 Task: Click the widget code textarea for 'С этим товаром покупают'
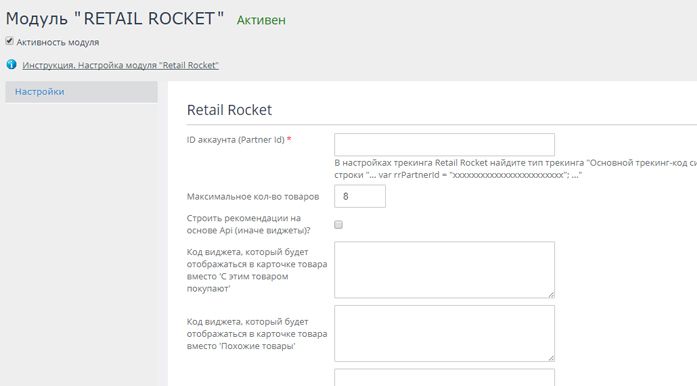(x=445, y=270)
